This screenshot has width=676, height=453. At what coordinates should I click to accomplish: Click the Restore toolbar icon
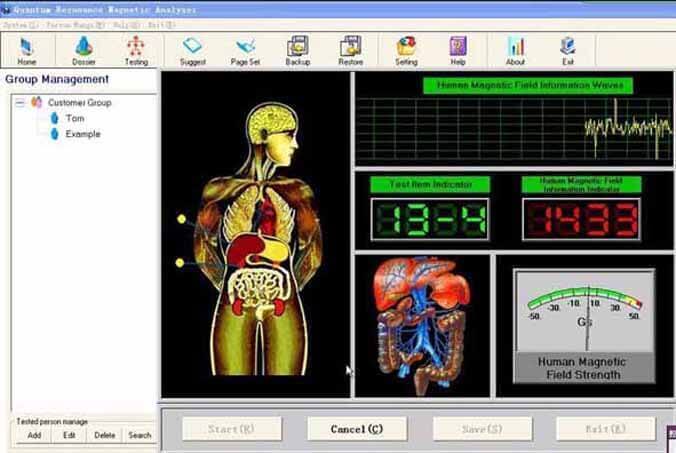(350, 50)
